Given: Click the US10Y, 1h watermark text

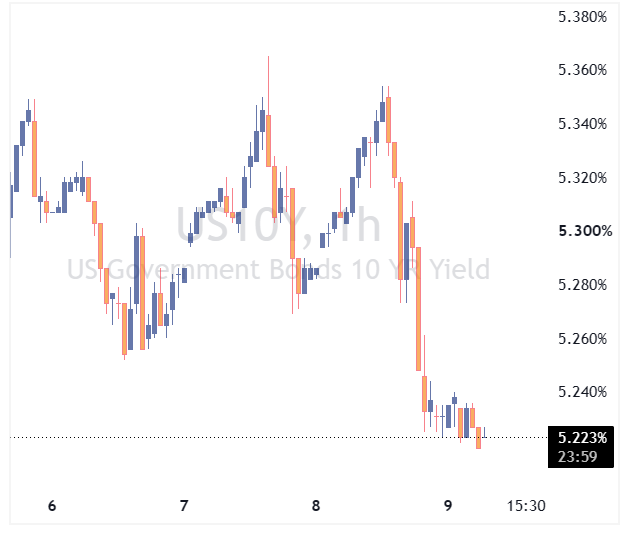Looking at the screenshot, I should [x=278, y=225].
